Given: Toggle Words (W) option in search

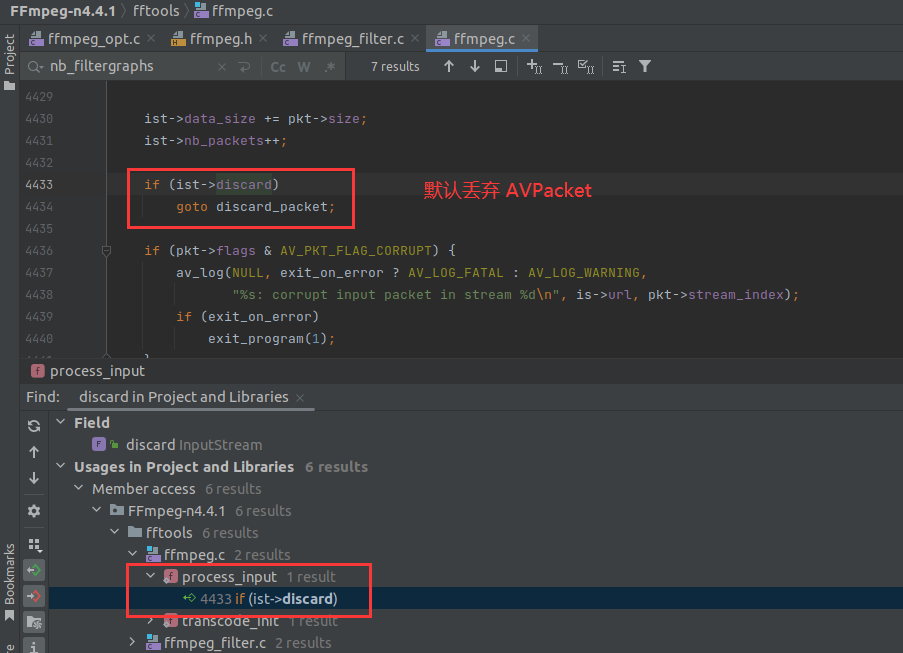Looking at the screenshot, I should pyautogui.click(x=303, y=66).
